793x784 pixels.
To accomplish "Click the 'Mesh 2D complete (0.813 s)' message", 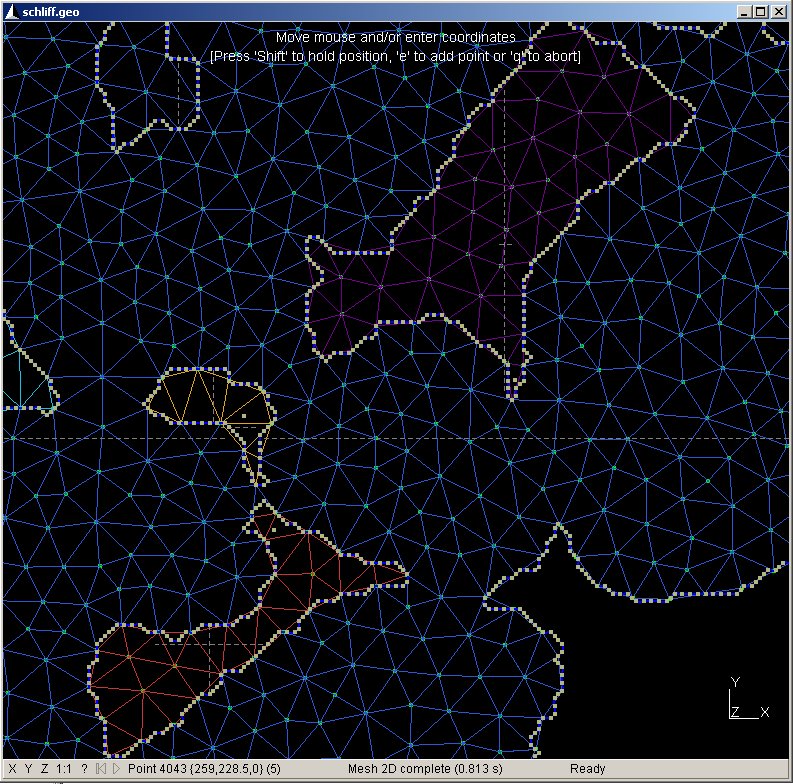I will tap(425, 769).
